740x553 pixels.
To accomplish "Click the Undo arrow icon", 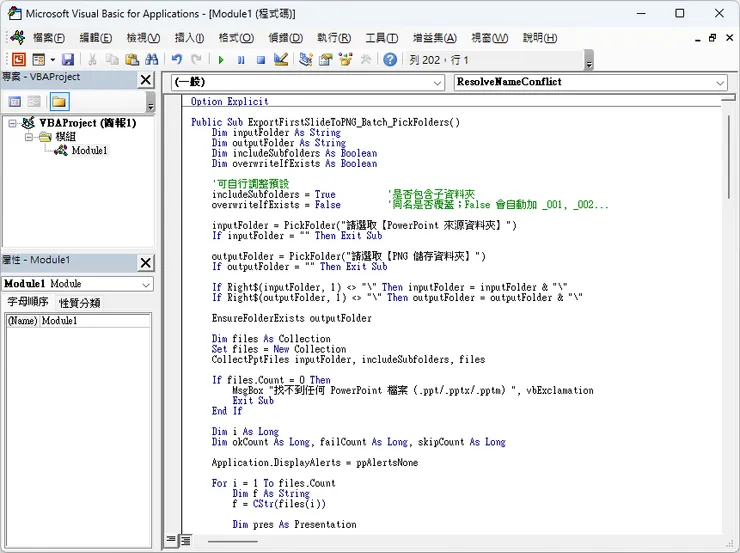I will (177, 60).
